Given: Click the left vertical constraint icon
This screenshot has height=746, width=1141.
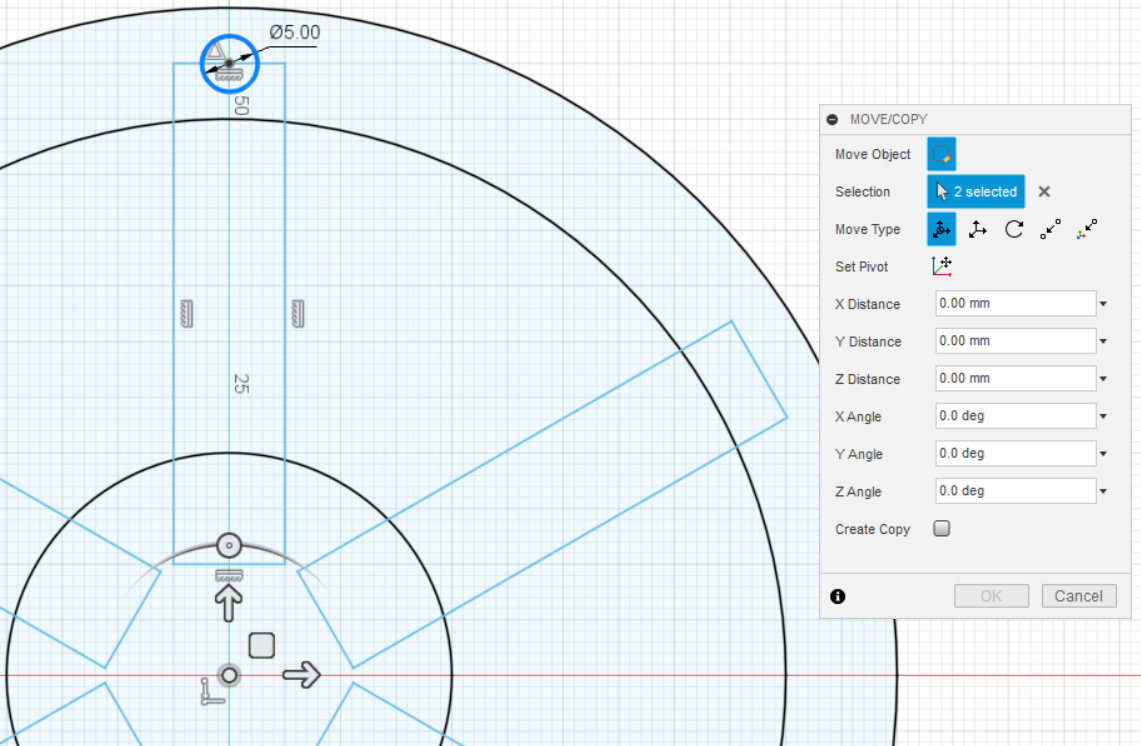Looking at the screenshot, I should click(186, 314).
